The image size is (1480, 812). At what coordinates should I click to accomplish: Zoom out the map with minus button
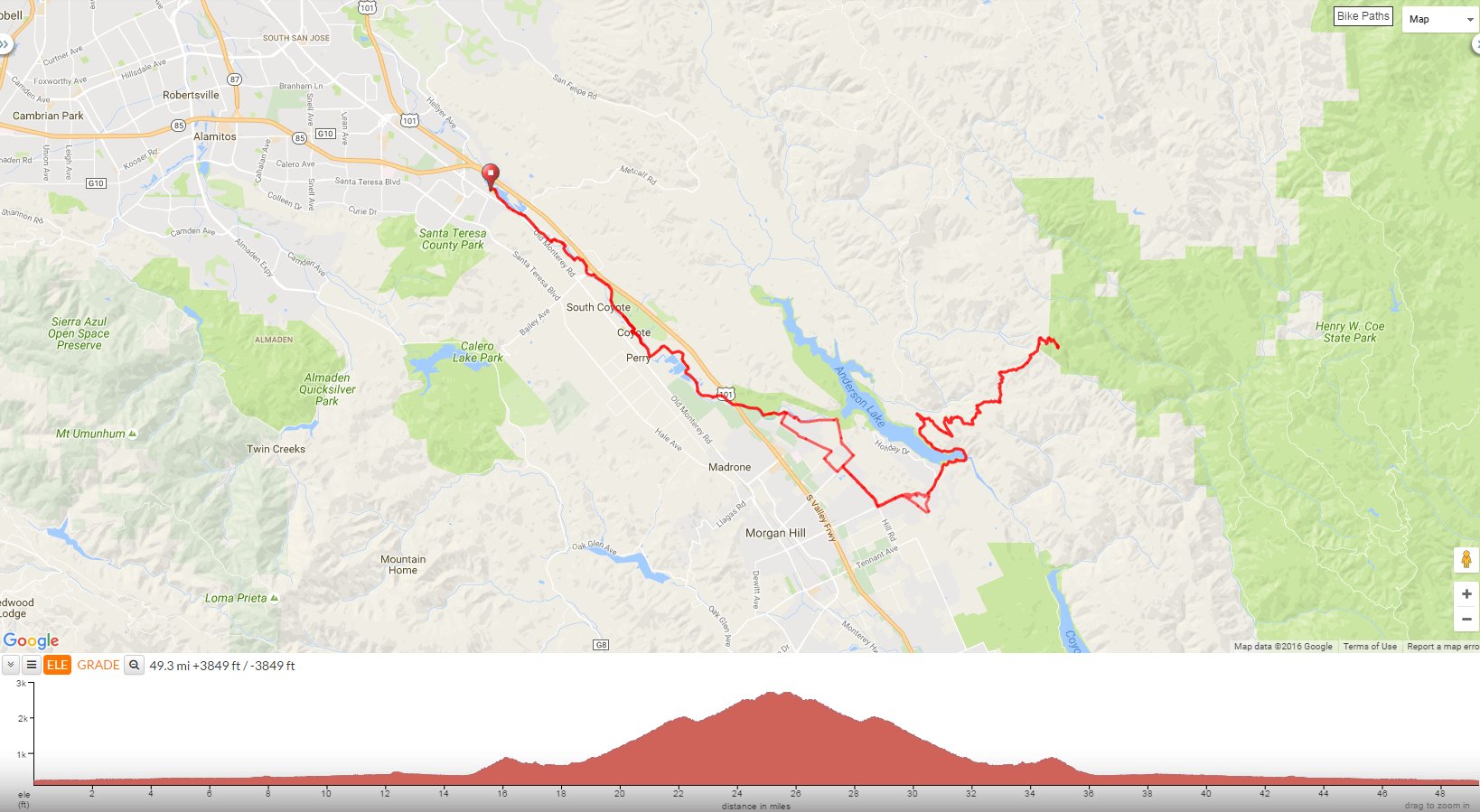click(1466, 619)
